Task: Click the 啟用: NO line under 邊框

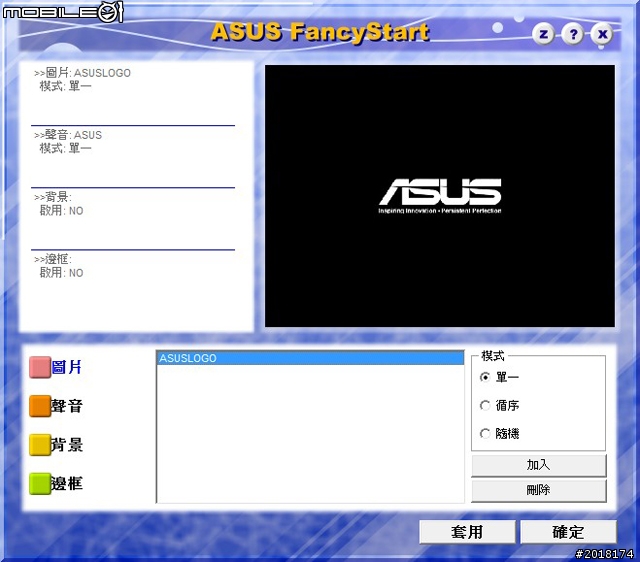Action: coord(62,273)
